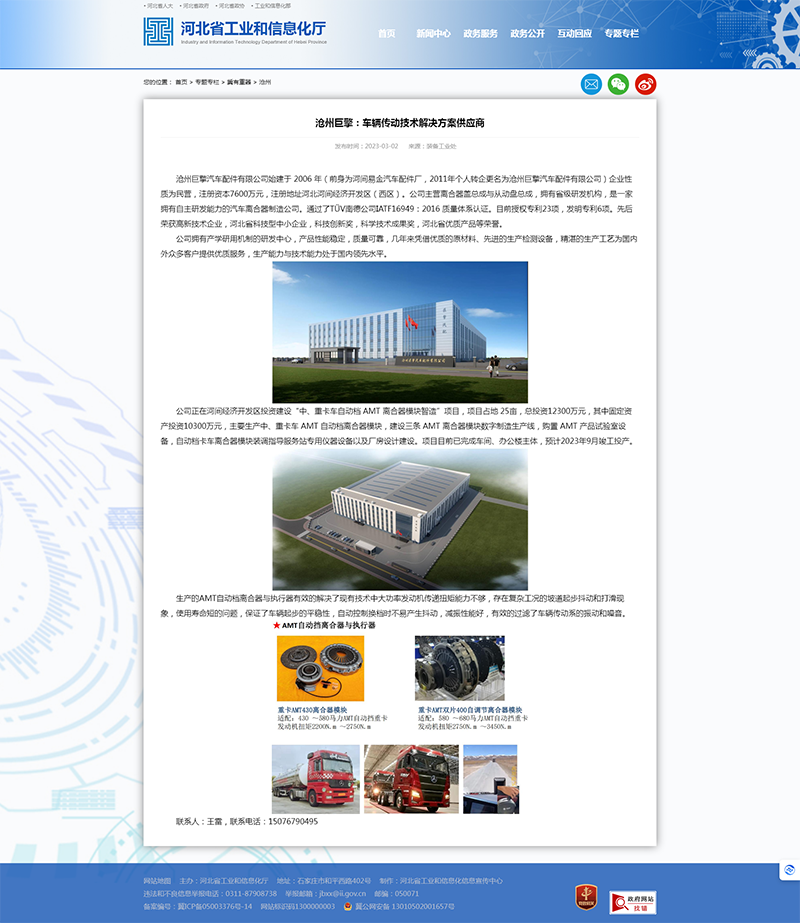This screenshot has width=800, height=923.
Task: Click the dual-plate 400 clutch module photo
Action: coord(460,668)
